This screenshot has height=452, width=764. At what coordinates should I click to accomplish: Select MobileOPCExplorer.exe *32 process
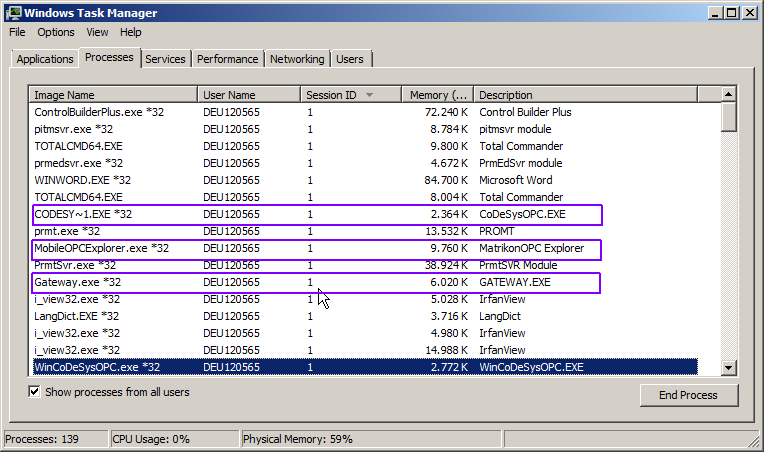(365, 248)
